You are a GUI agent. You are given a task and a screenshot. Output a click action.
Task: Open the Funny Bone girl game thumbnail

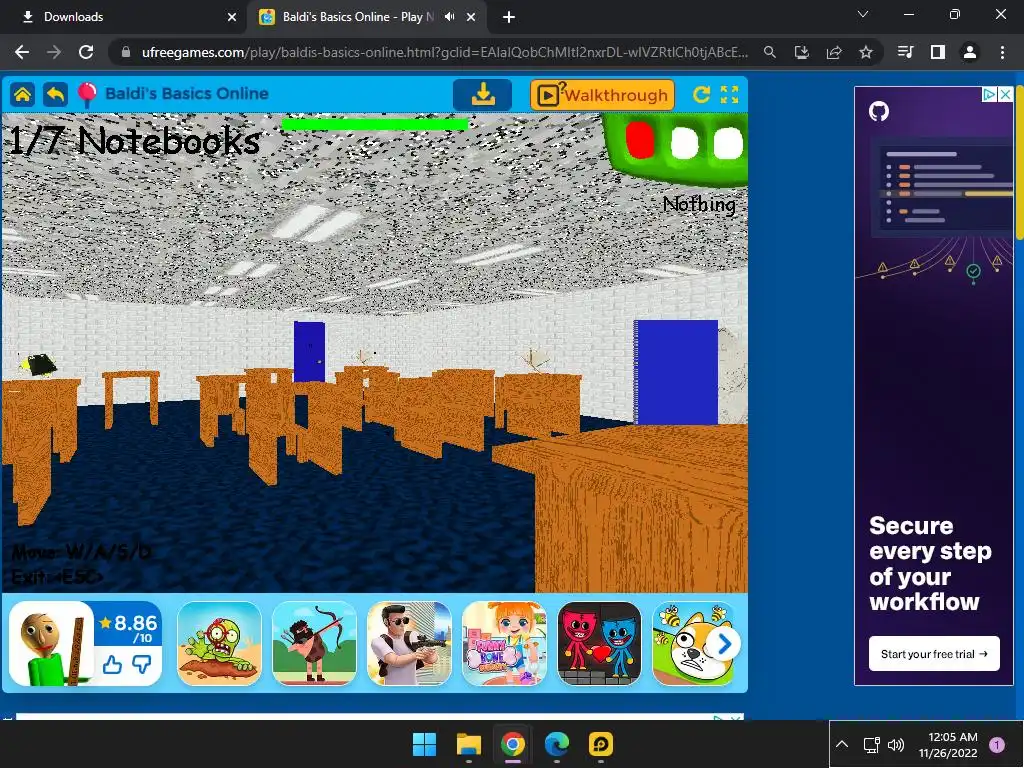(x=504, y=643)
